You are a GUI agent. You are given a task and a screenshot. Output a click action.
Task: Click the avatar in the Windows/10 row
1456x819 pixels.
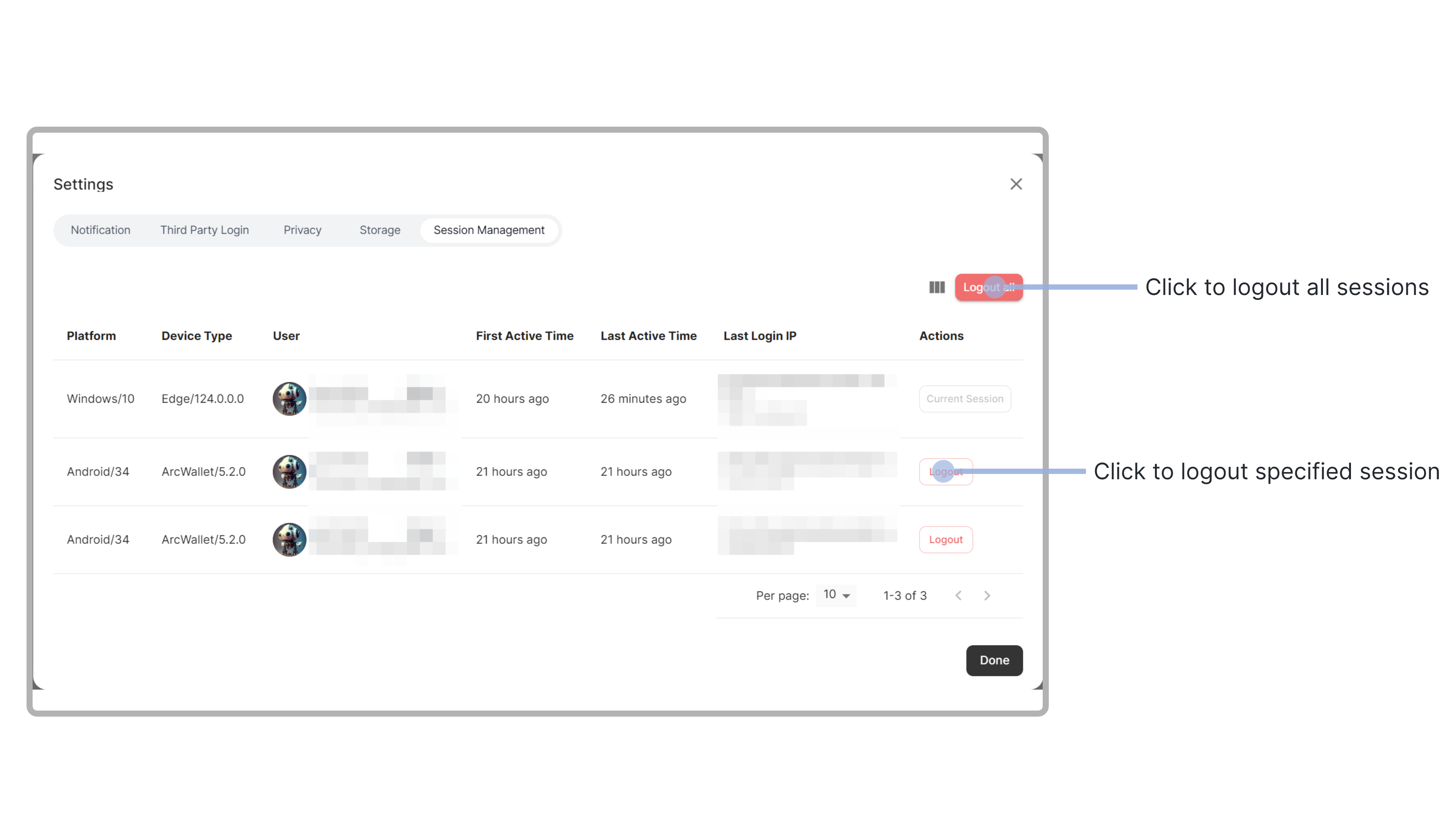click(289, 399)
